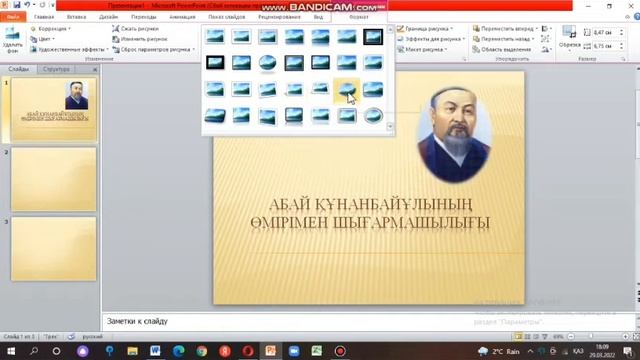Screen dimensions: 640x360
Task: Click zoom in plus button
Action: pos(626,337)
